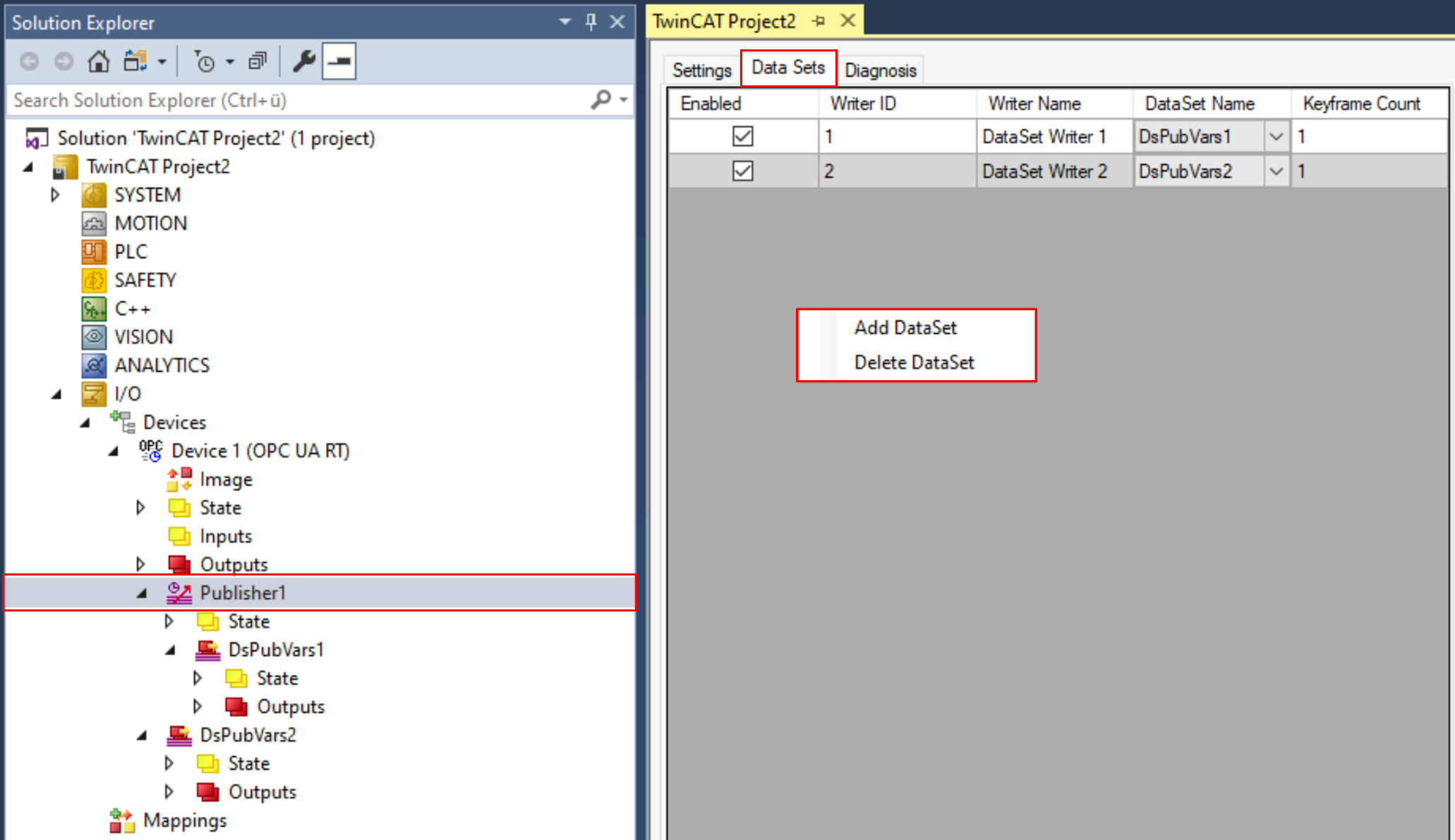Click the Forward navigation arrow in Solution Explorer
The height and width of the screenshot is (840, 1455).
coord(64,62)
